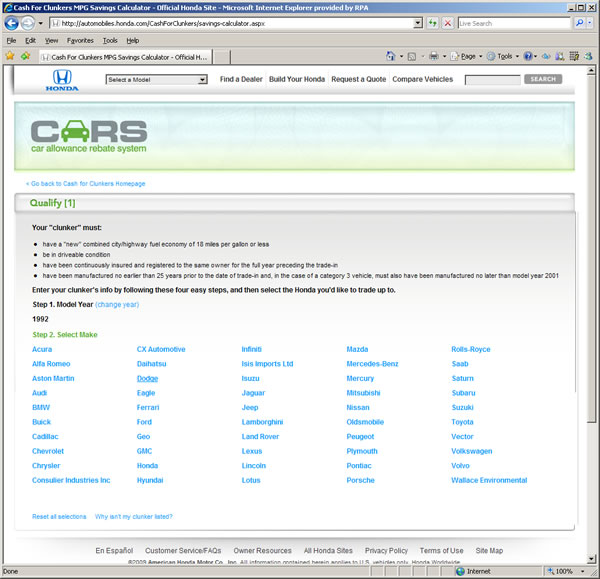600x579 pixels.
Task: Open the Page toolbar dropdown
Action: tap(467, 56)
